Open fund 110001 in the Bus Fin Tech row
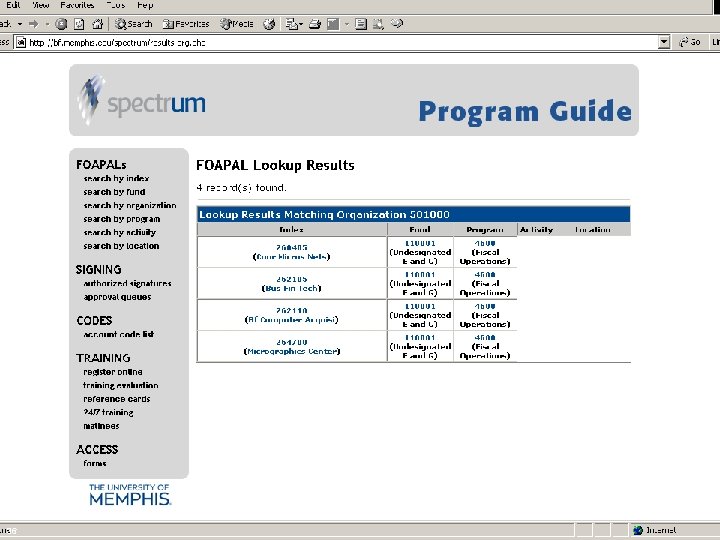 click(x=420, y=275)
